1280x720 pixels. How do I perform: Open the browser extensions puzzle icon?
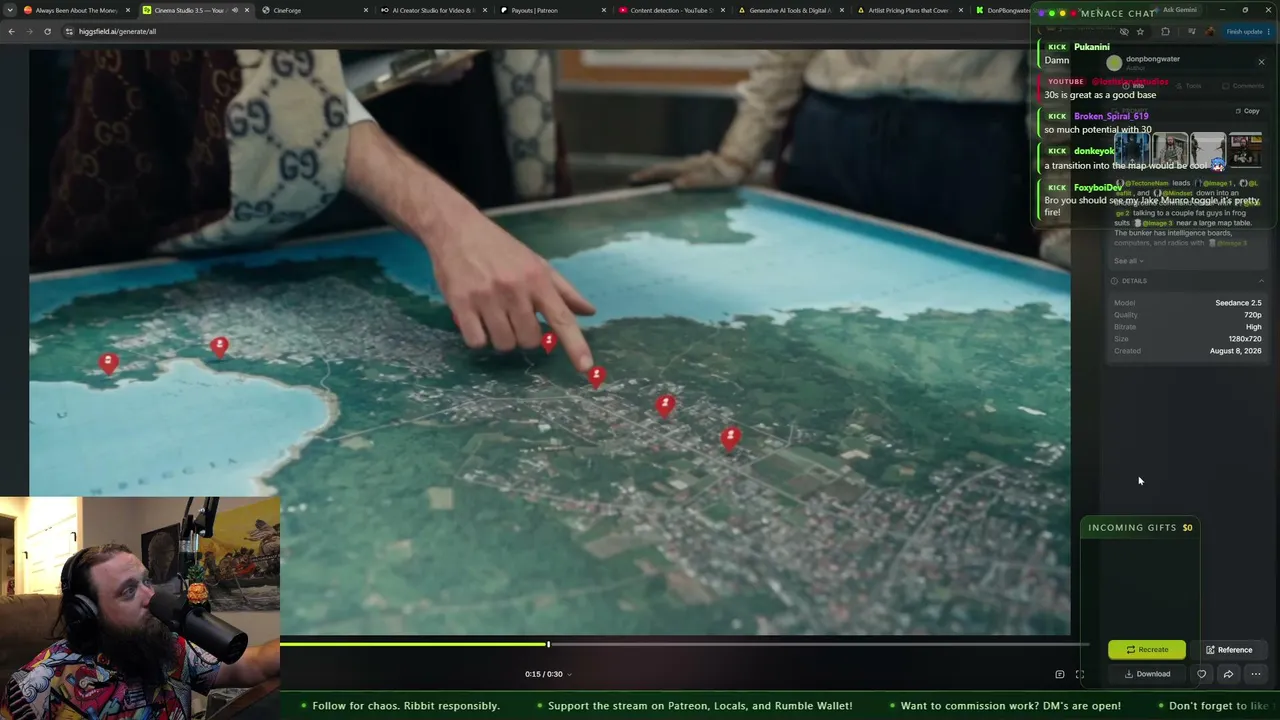tap(1165, 31)
